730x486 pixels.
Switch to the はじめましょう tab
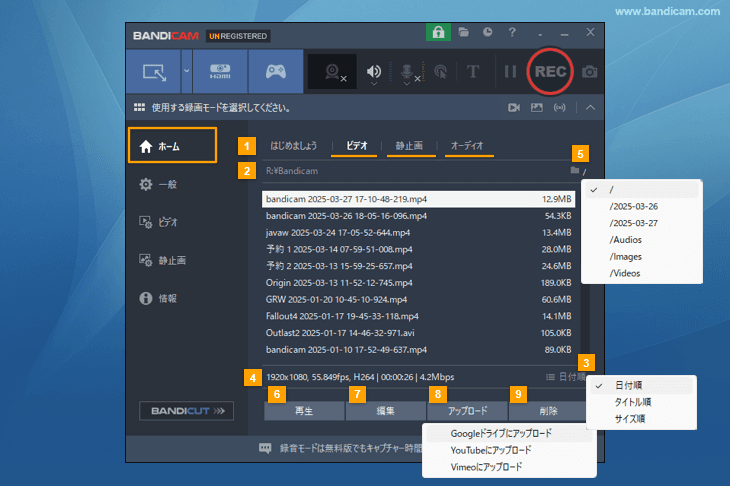tap(293, 146)
